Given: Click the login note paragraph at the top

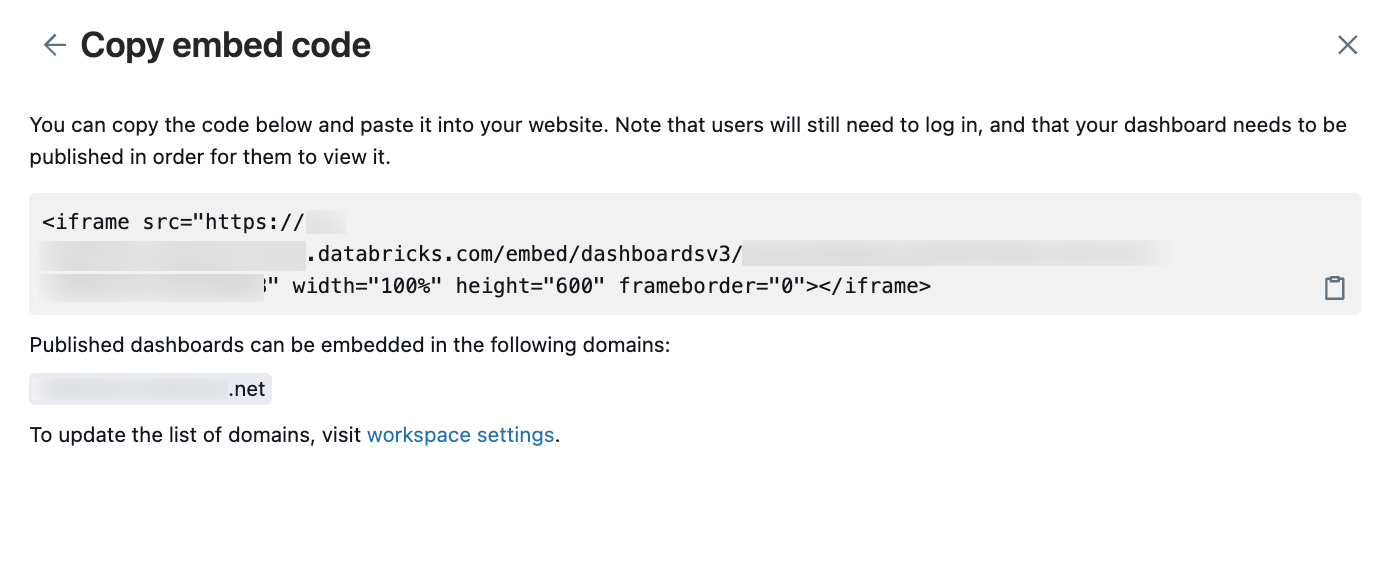Looking at the screenshot, I should pos(690,140).
